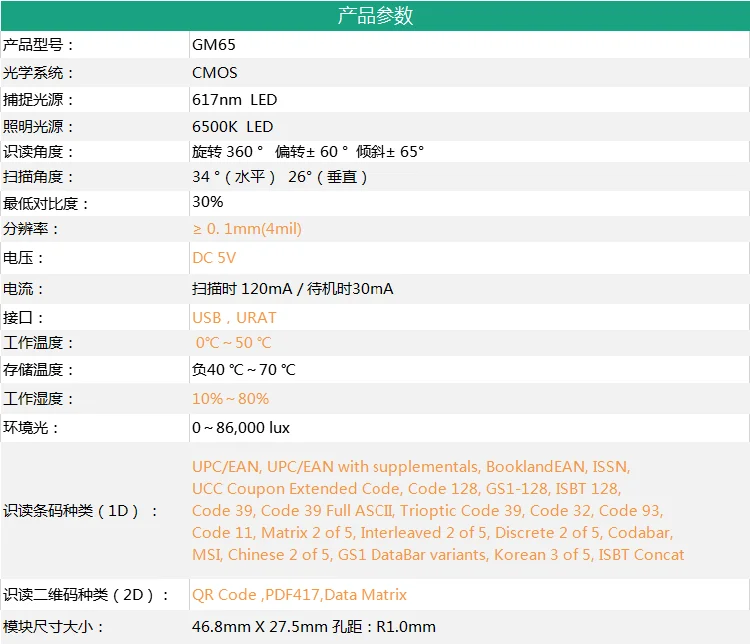
Task: Click the 10%~80% humidity value
Action: pos(230,399)
